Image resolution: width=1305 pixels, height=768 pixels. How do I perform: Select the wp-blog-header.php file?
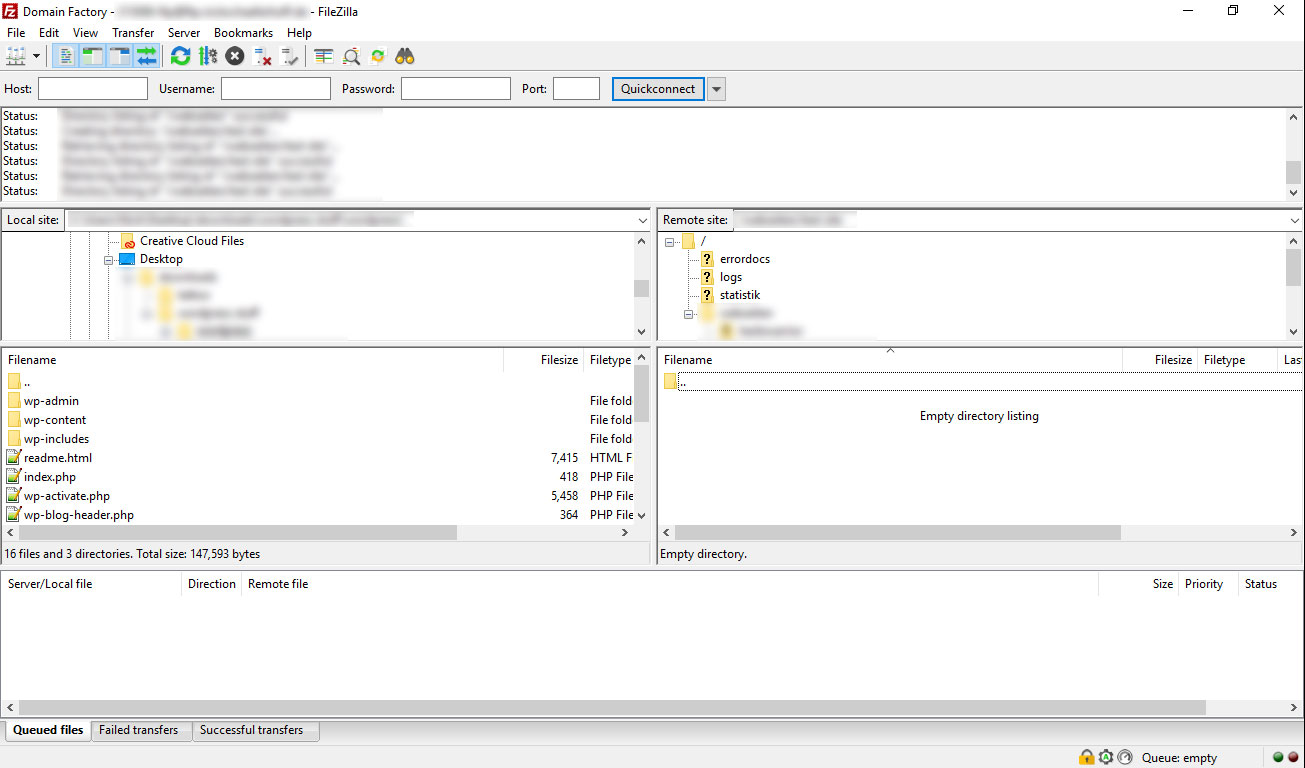click(79, 515)
